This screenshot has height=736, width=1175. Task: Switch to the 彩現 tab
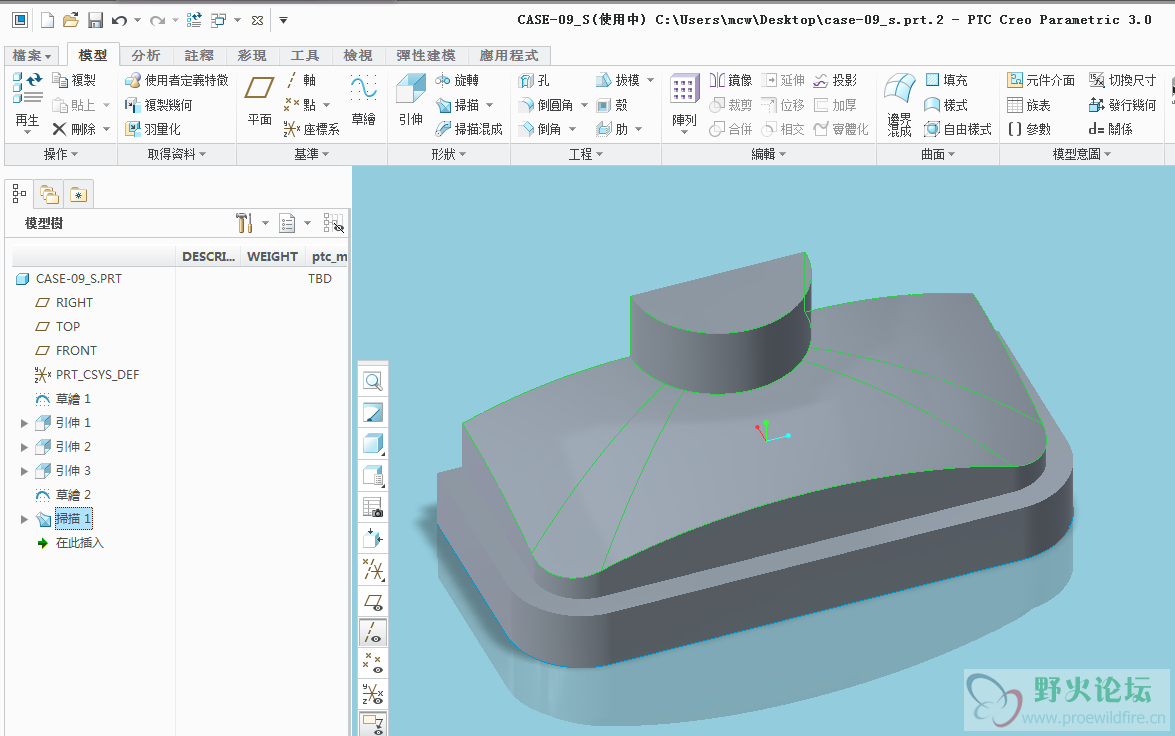[252, 55]
